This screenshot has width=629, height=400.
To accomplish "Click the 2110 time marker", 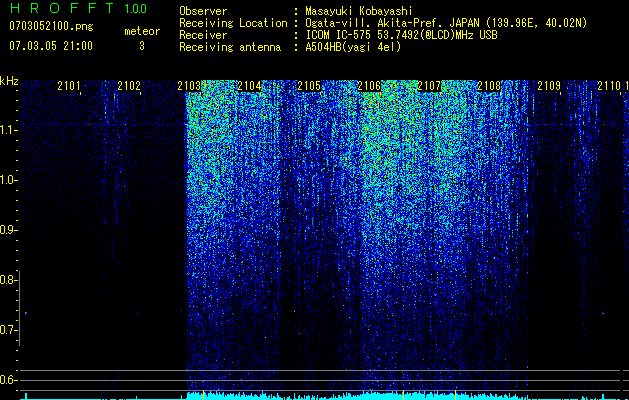I will [609, 86].
